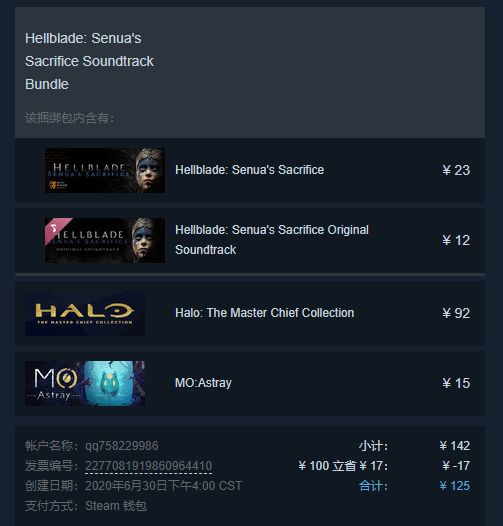Image resolution: width=503 pixels, height=526 pixels.
Task: Click the account name qq758229986
Action: tap(121, 446)
